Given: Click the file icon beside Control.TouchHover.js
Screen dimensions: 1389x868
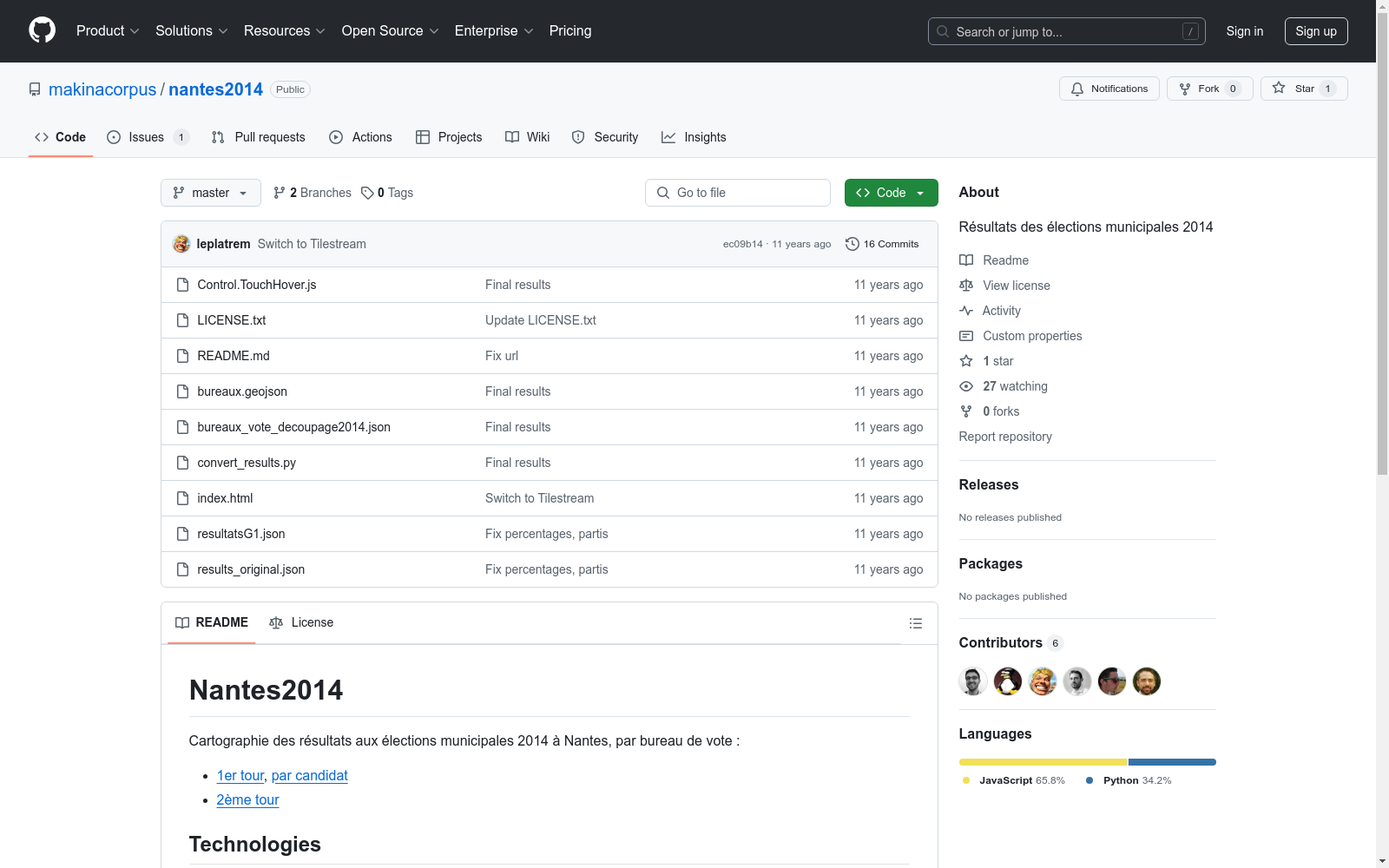Looking at the screenshot, I should [x=182, y=285].
